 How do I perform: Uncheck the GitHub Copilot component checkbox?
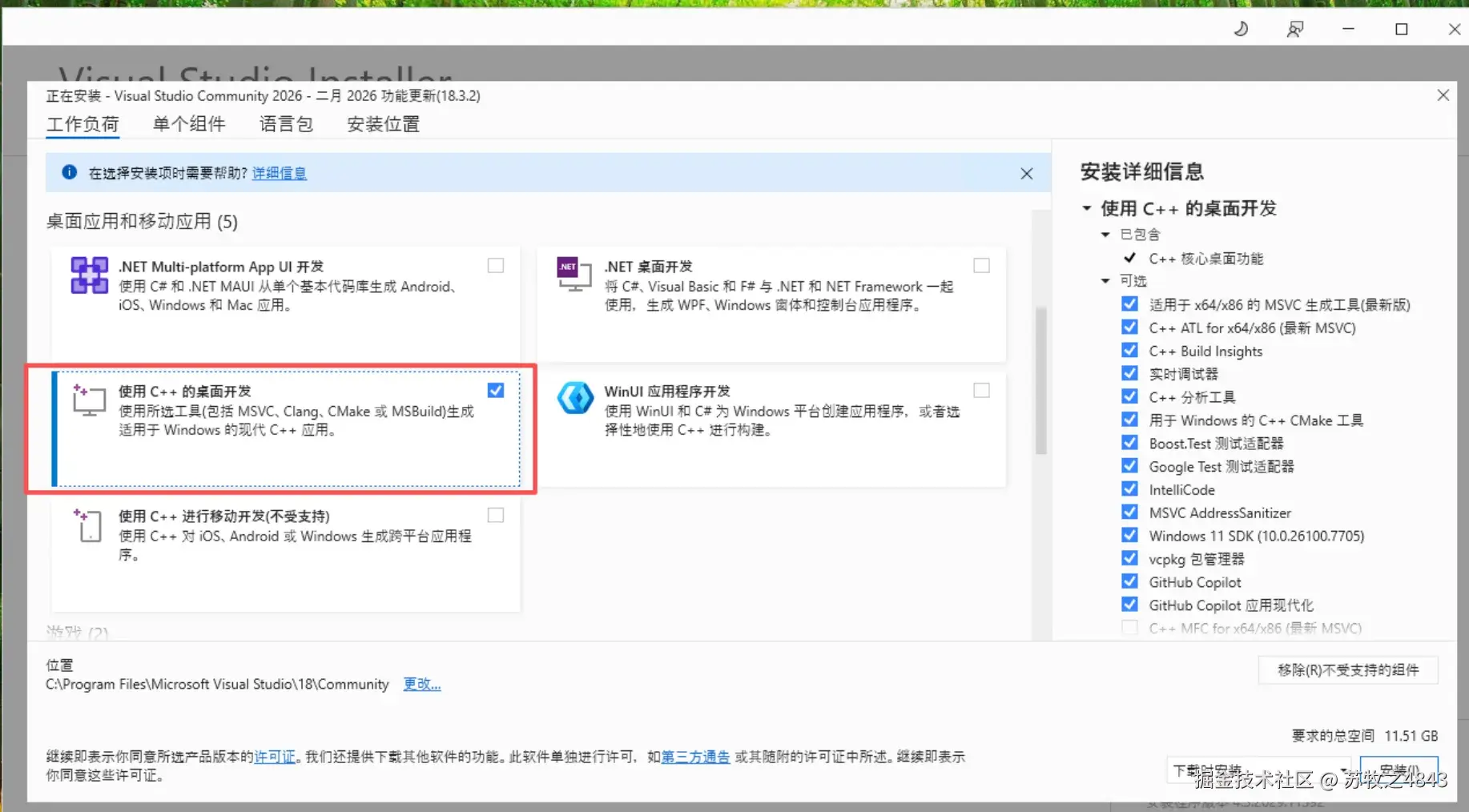click(1129, 582)
